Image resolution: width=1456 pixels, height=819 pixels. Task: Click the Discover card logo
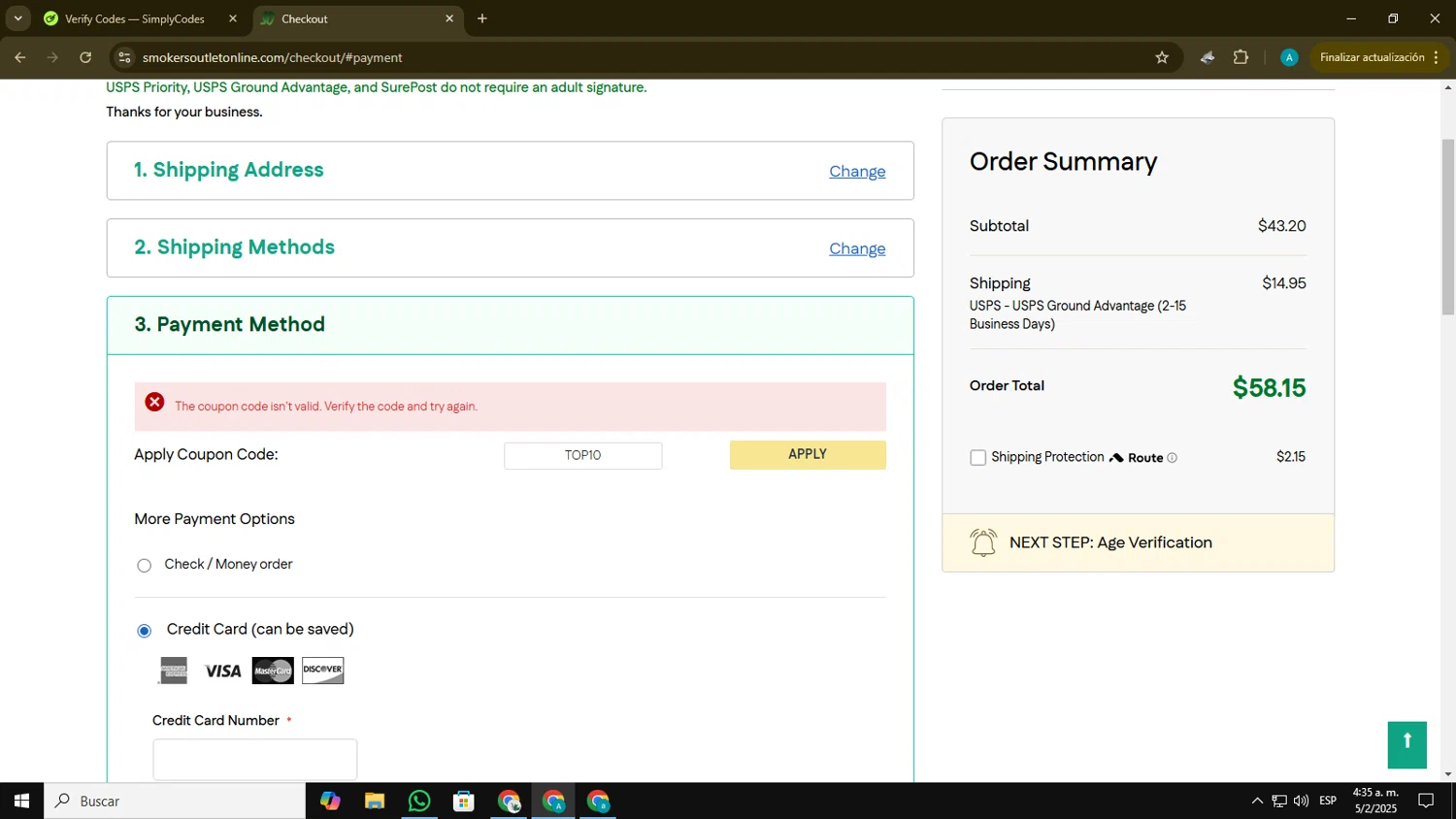click(322, 671)
